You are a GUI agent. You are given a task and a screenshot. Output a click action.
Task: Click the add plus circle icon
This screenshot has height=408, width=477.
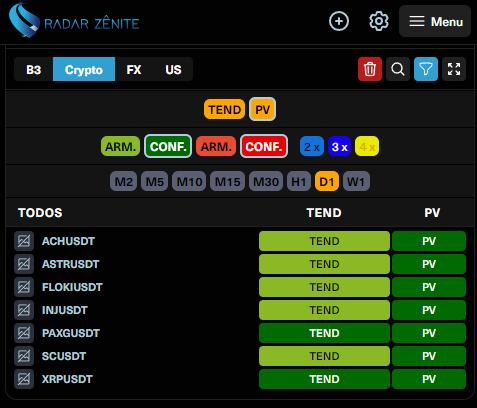pos(339,21)
